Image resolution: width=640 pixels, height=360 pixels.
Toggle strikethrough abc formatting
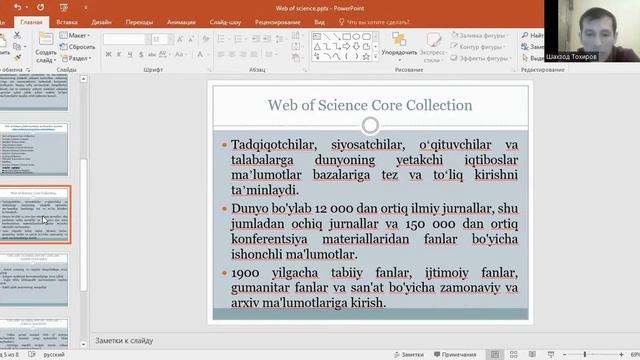pos(152,54)
